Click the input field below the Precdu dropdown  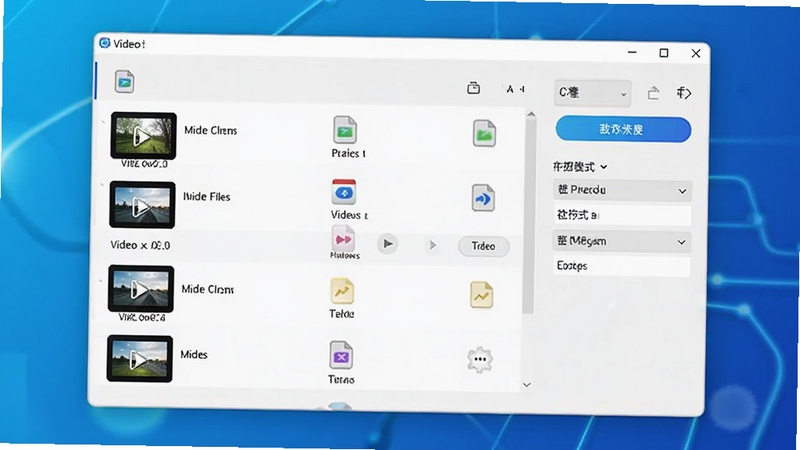point(622,215)
